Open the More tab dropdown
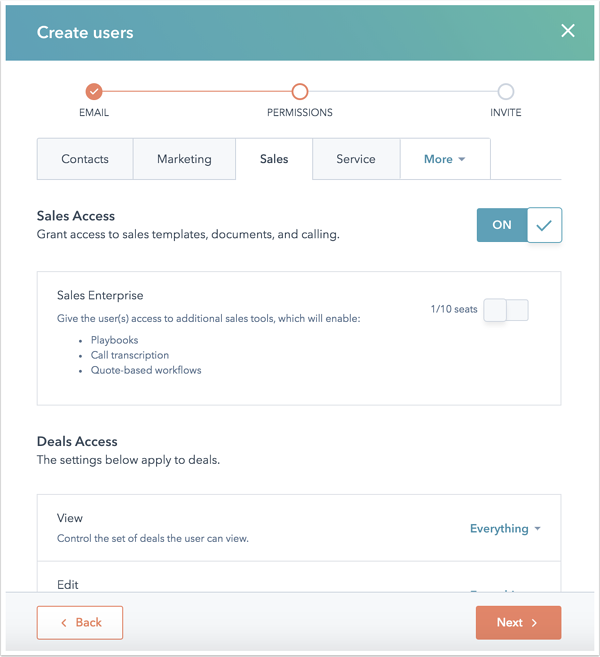600x657 pixels. tap(445, 159)
